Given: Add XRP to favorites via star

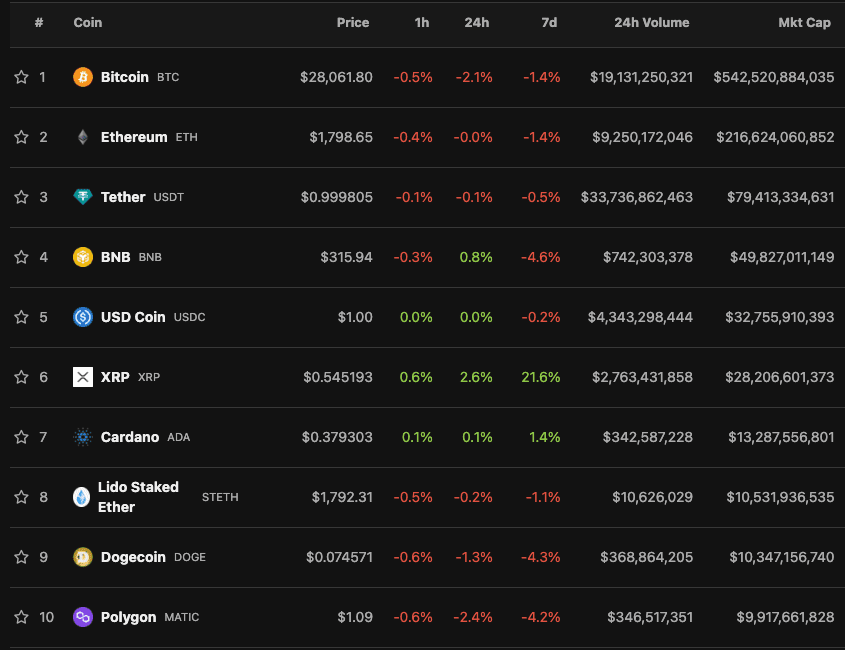Looking at the screenshot, I should tap(21, 377).
